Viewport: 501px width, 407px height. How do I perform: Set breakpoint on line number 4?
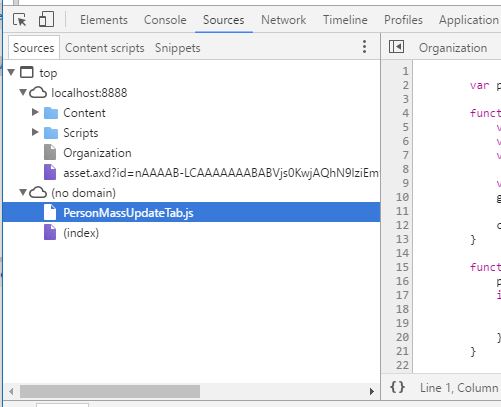[x=405, y=113]
